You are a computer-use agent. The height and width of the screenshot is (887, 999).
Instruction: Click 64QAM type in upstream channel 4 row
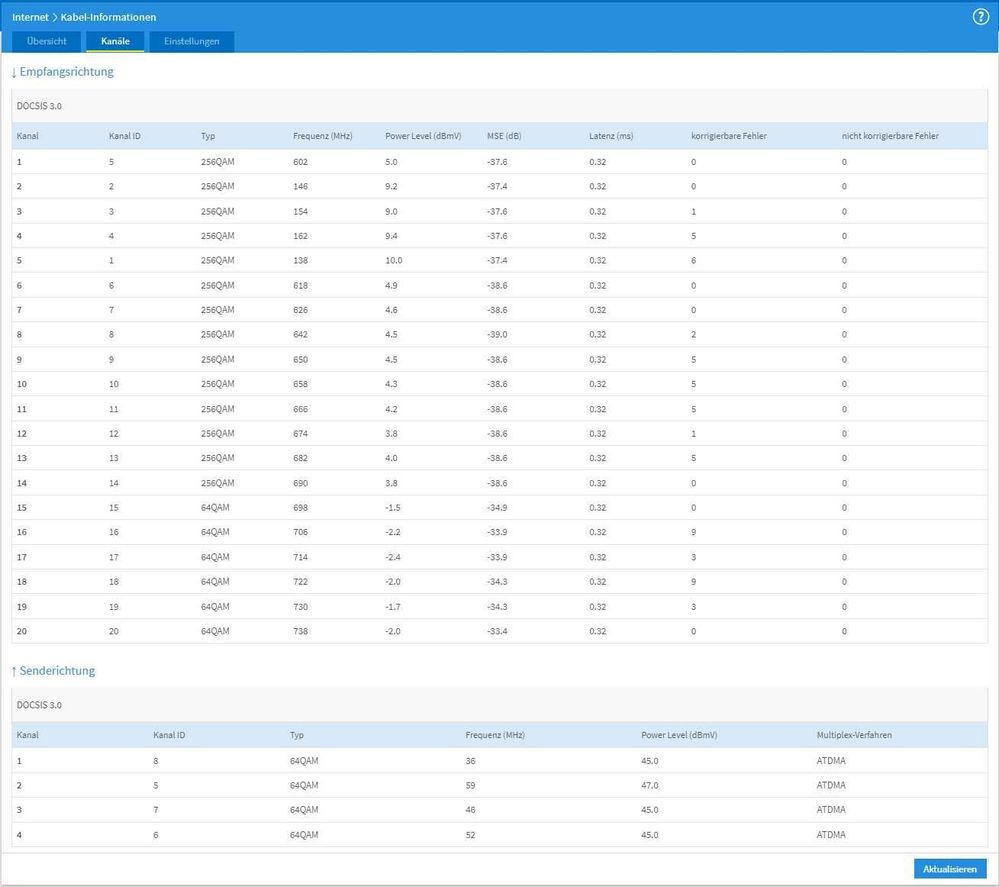point(304,835)
